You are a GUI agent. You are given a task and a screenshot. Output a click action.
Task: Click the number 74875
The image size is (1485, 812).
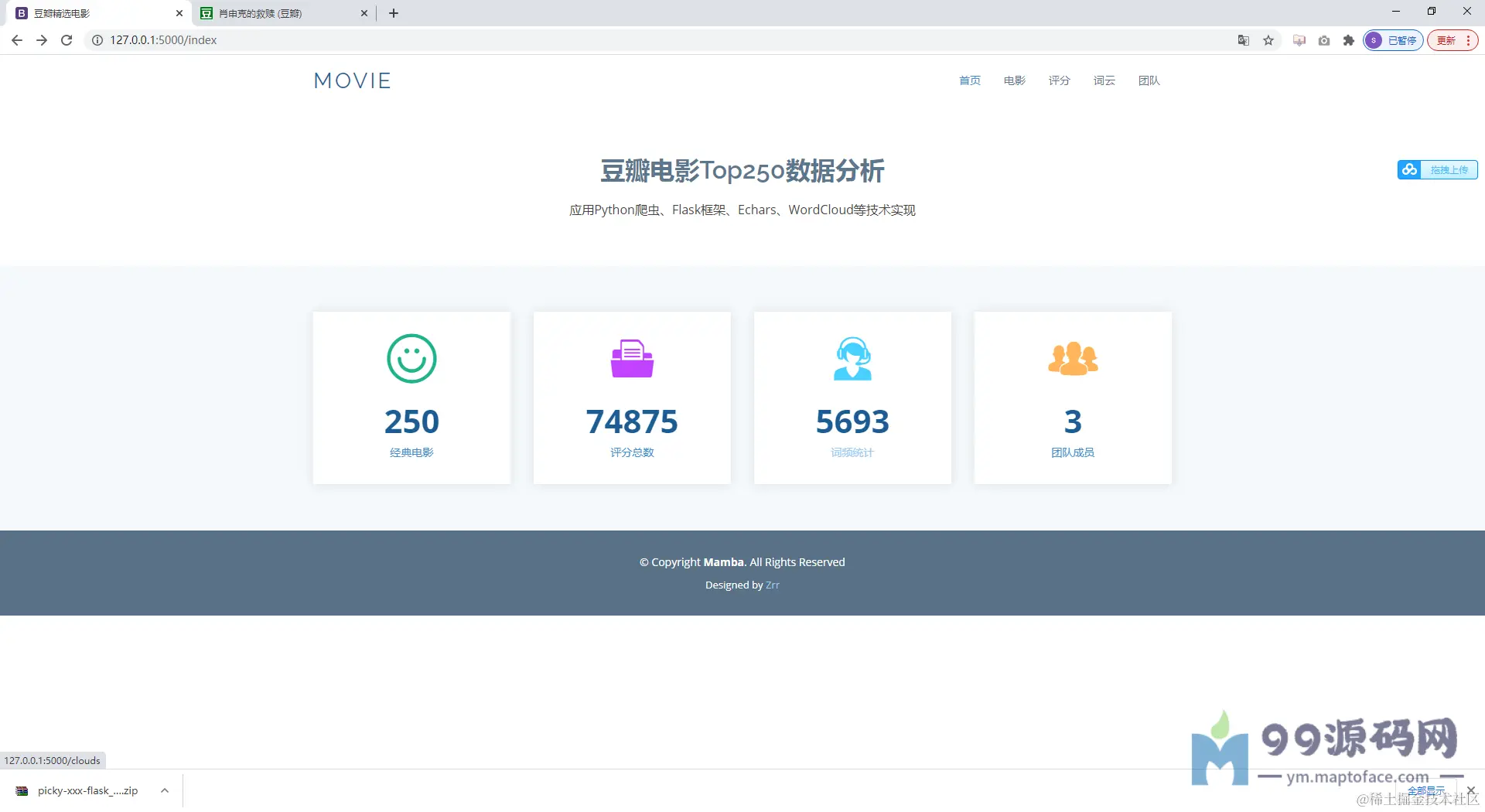click(x=632, y=421)
